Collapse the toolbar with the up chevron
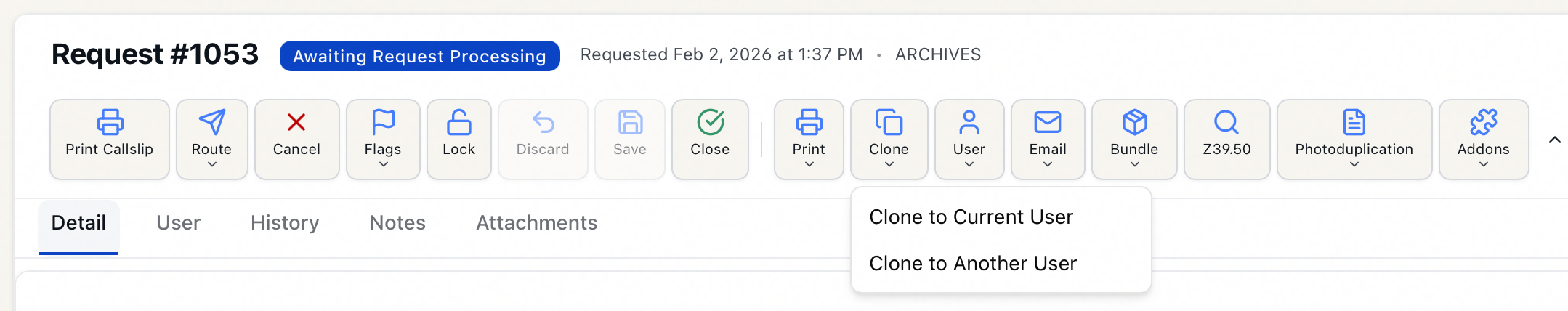 (1554, 140)
